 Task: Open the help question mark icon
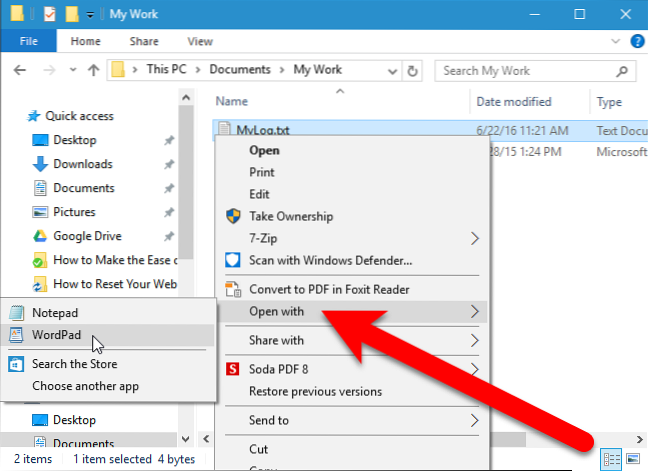633,42
